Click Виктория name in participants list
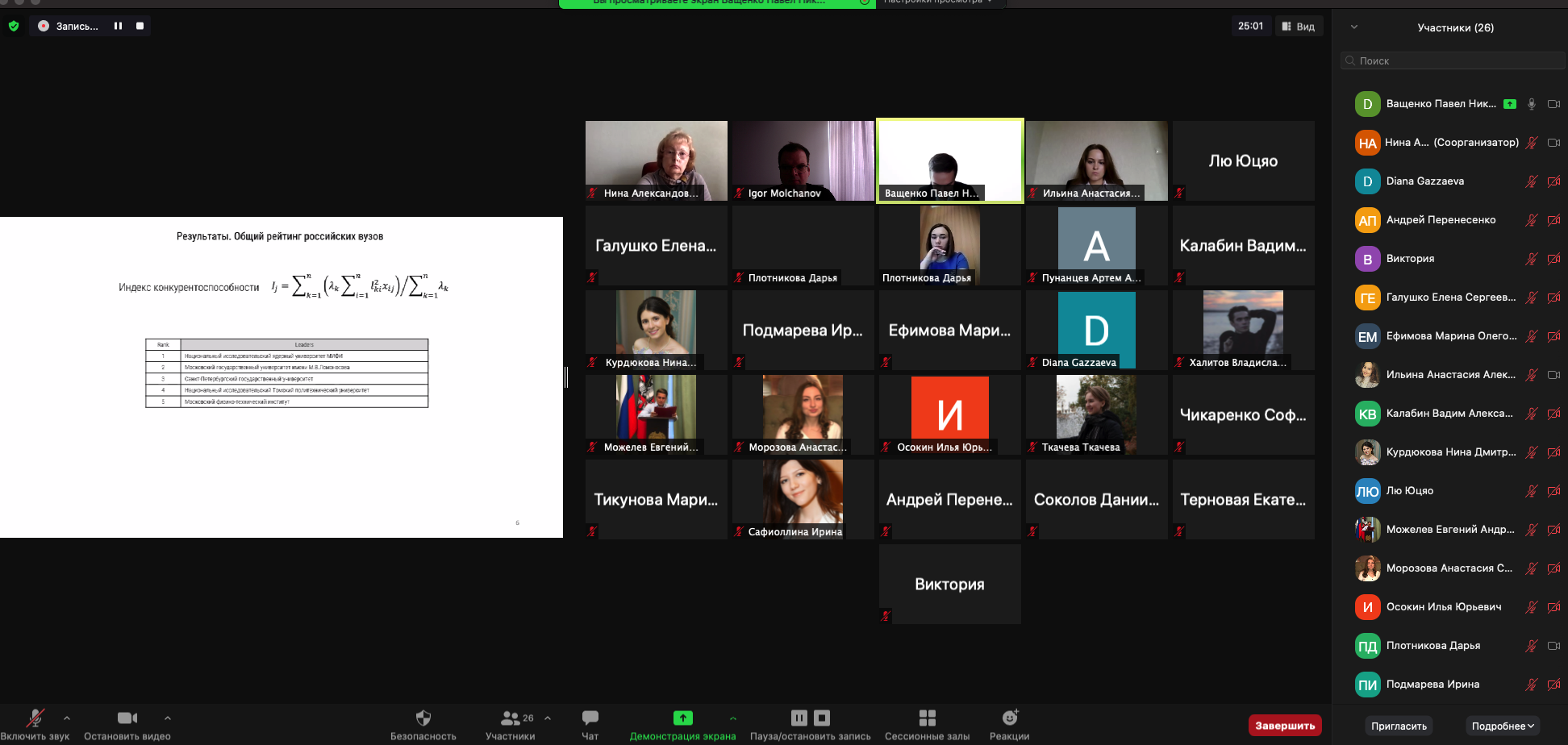The image size is (1568, 745). tap(1410, 259)
